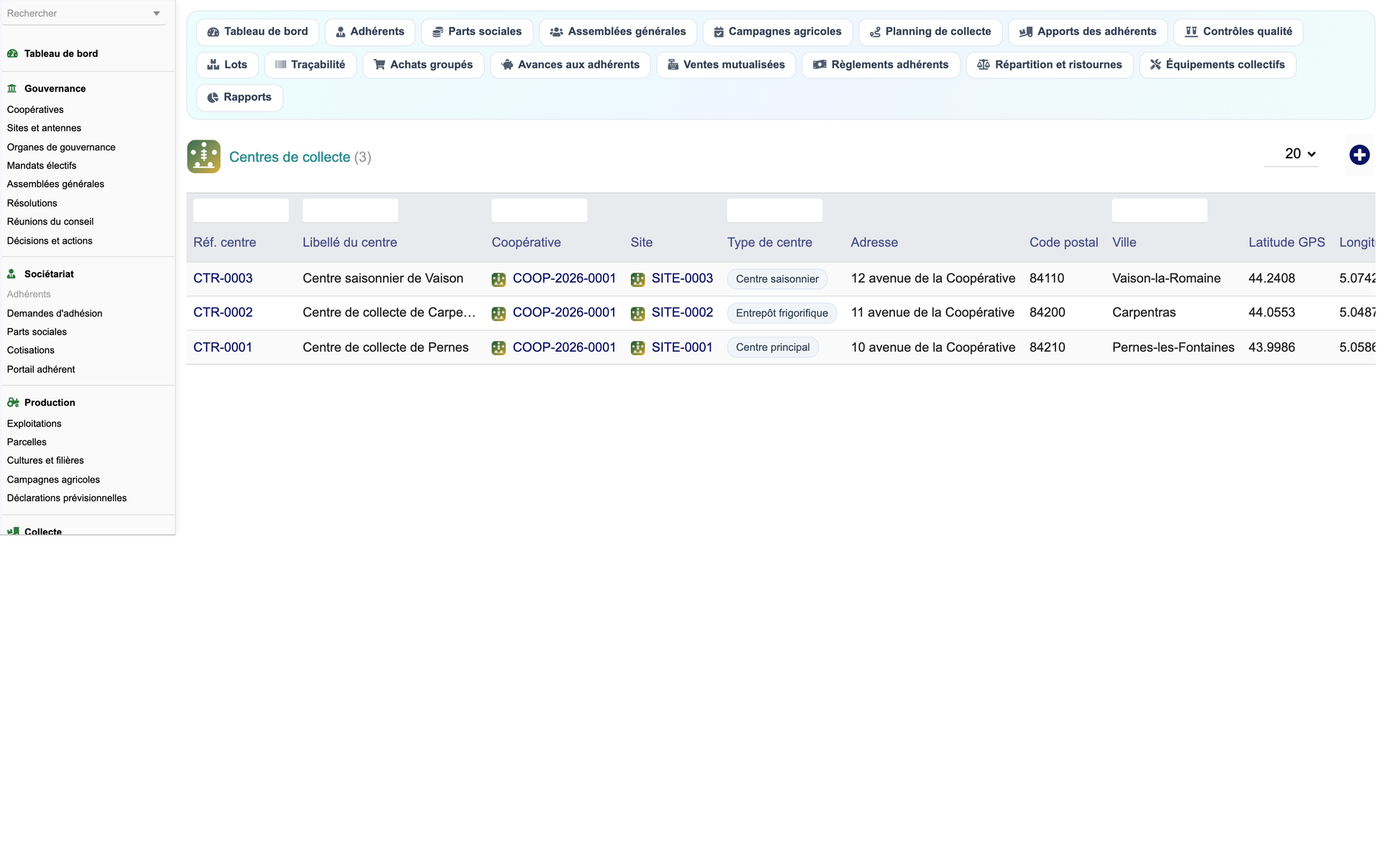
Task: Open Sites et antennes in the sidebar
Action: (x=44, y=128)
